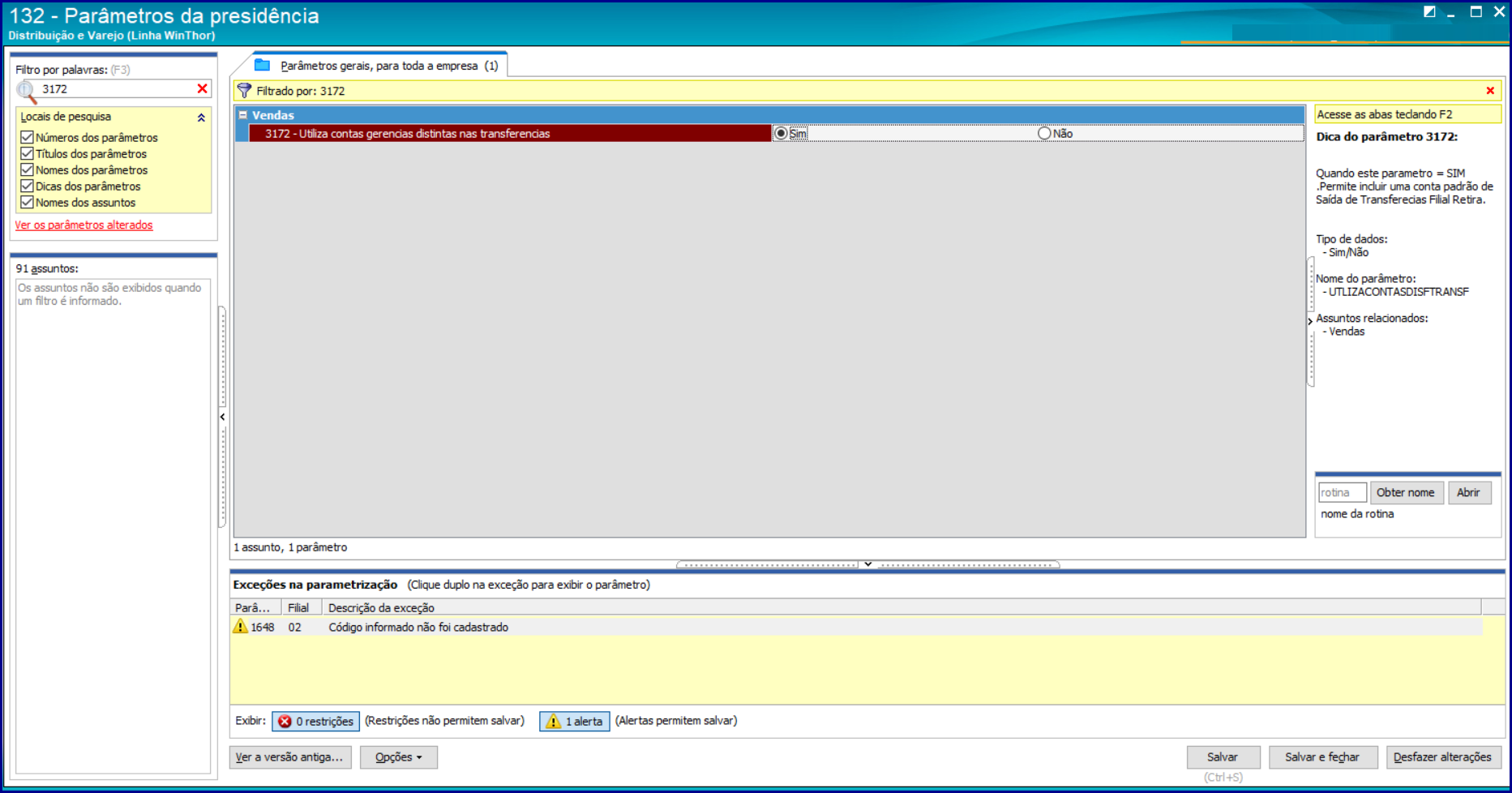Image resolution: width=1512 pixels, height=793 pixels.
Task: Click the red restriction icon in '0 restrições' button
Action: (285, 721)
